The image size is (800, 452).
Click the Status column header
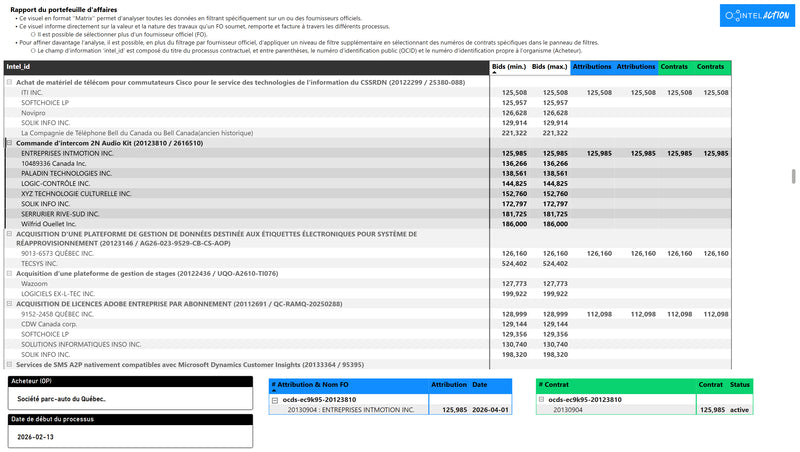739,385
